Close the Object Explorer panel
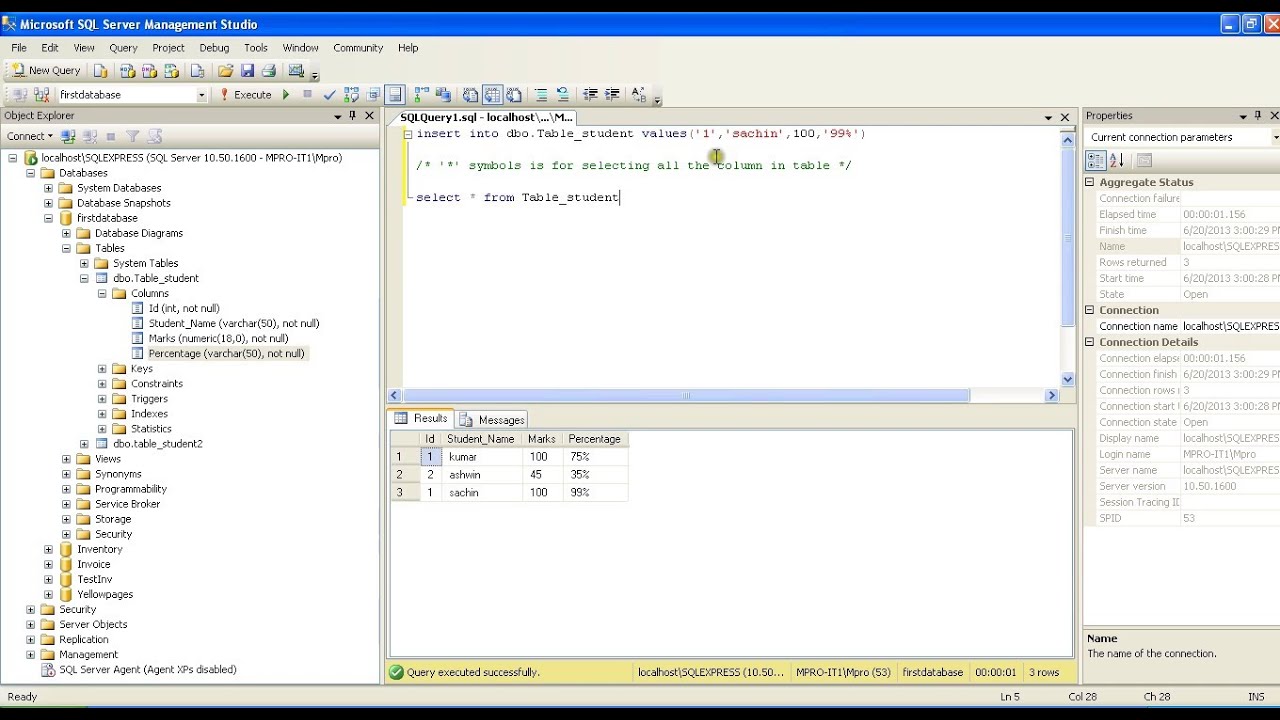1280x720 pixels. 369,116
